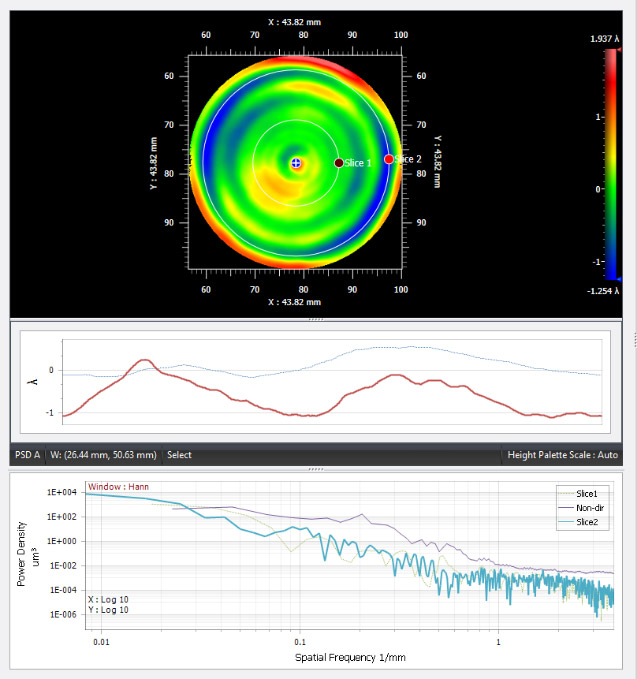Click the Select mode in the status bar
The height and width of the screenshot is (679, 637).
pos(179,455)
